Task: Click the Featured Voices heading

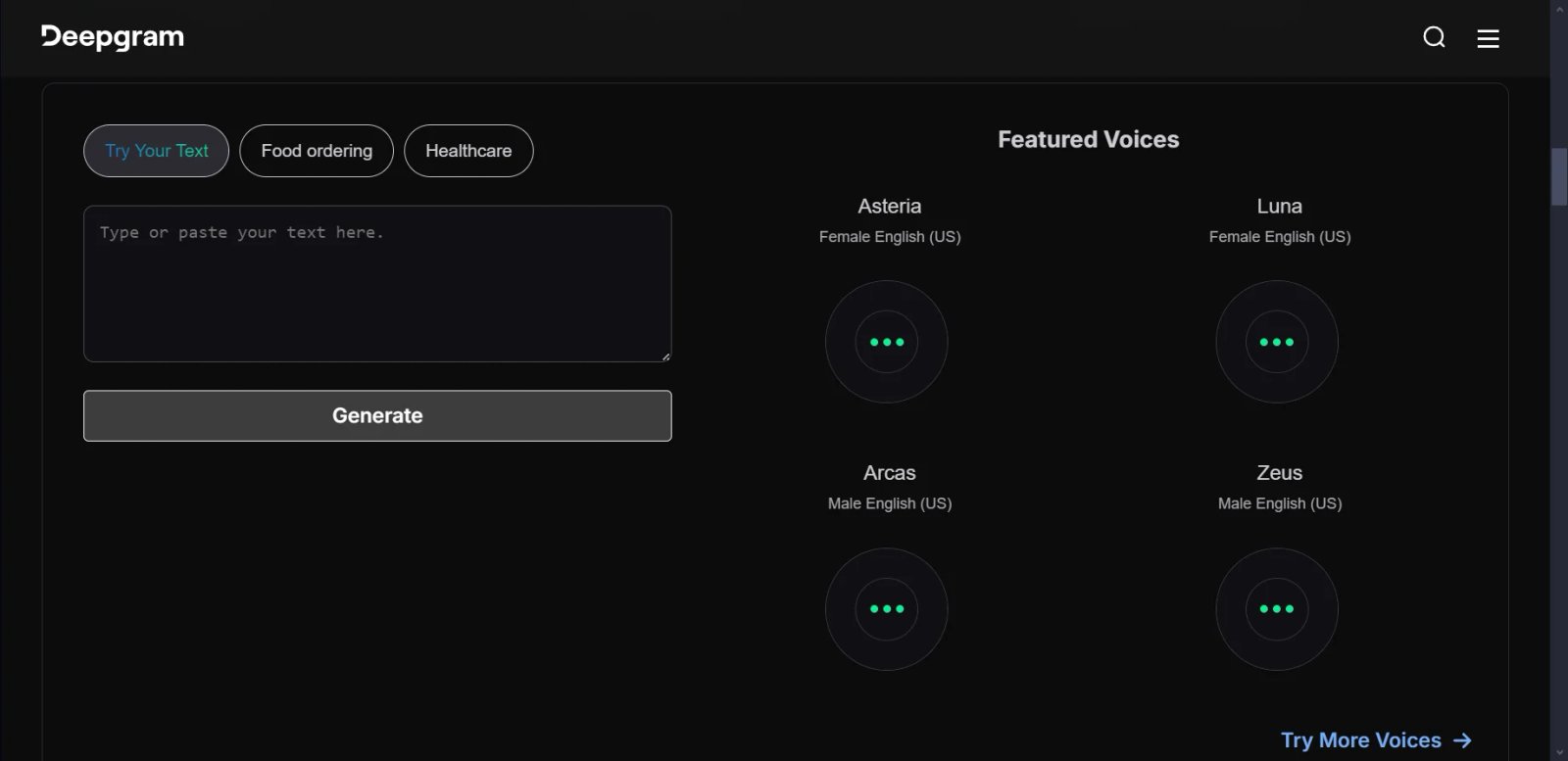Action: point(1089,139)
